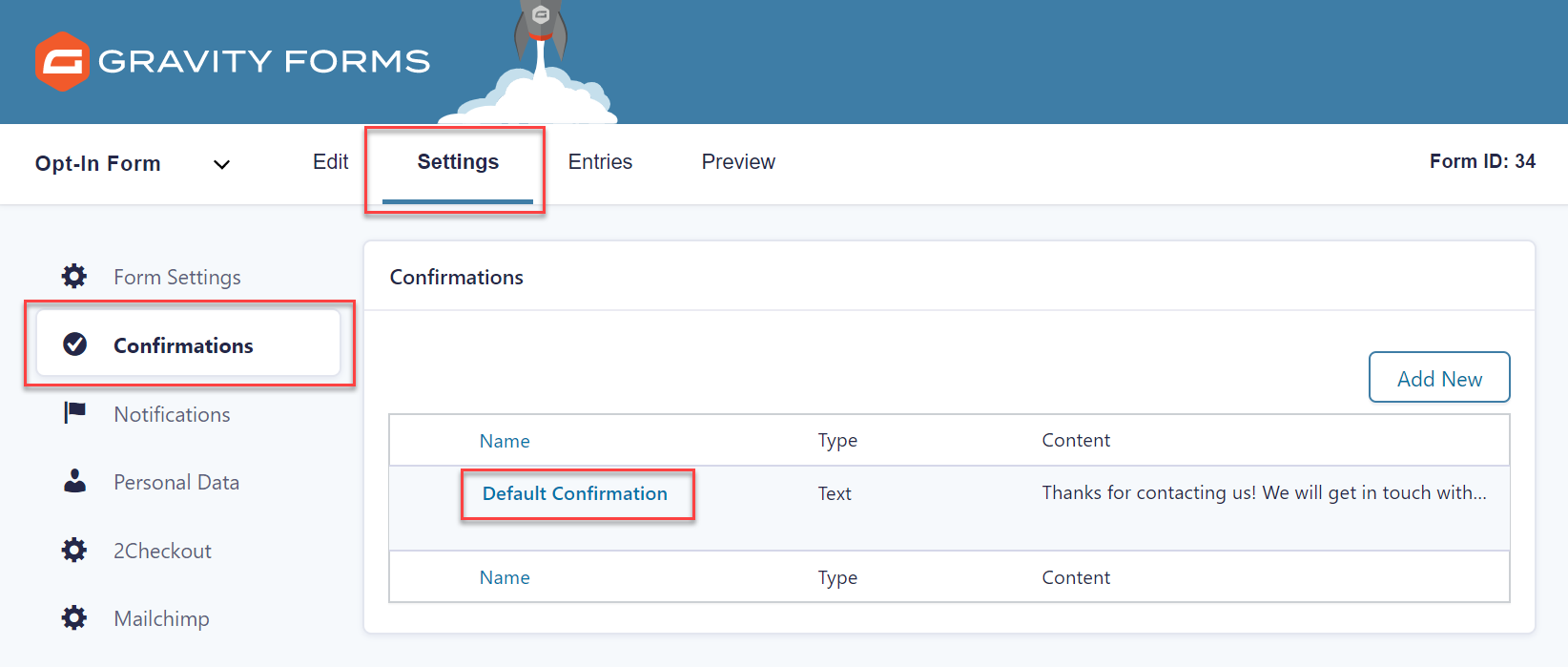Switch to the Entries tab

click(x=600, y=162)
